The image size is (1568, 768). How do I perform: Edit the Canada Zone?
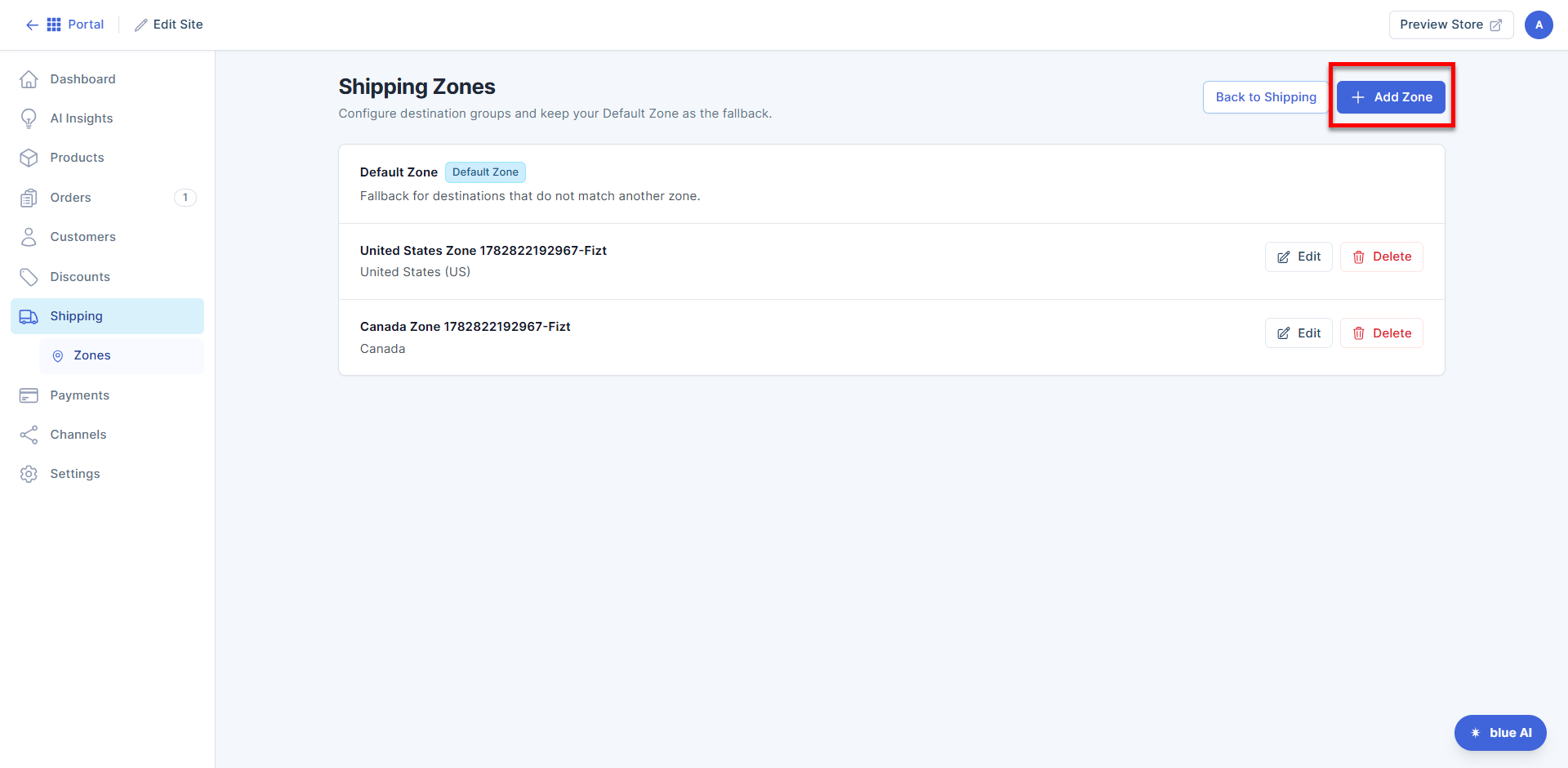click(1298, 333)
